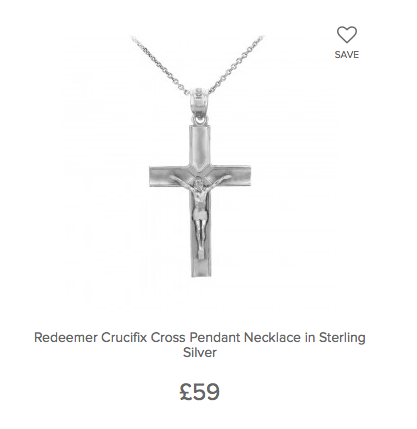The image size is (417, 429).
Task: Click 'Cross' in the product title
Action: pyautogui.click(x=168, y=338)
